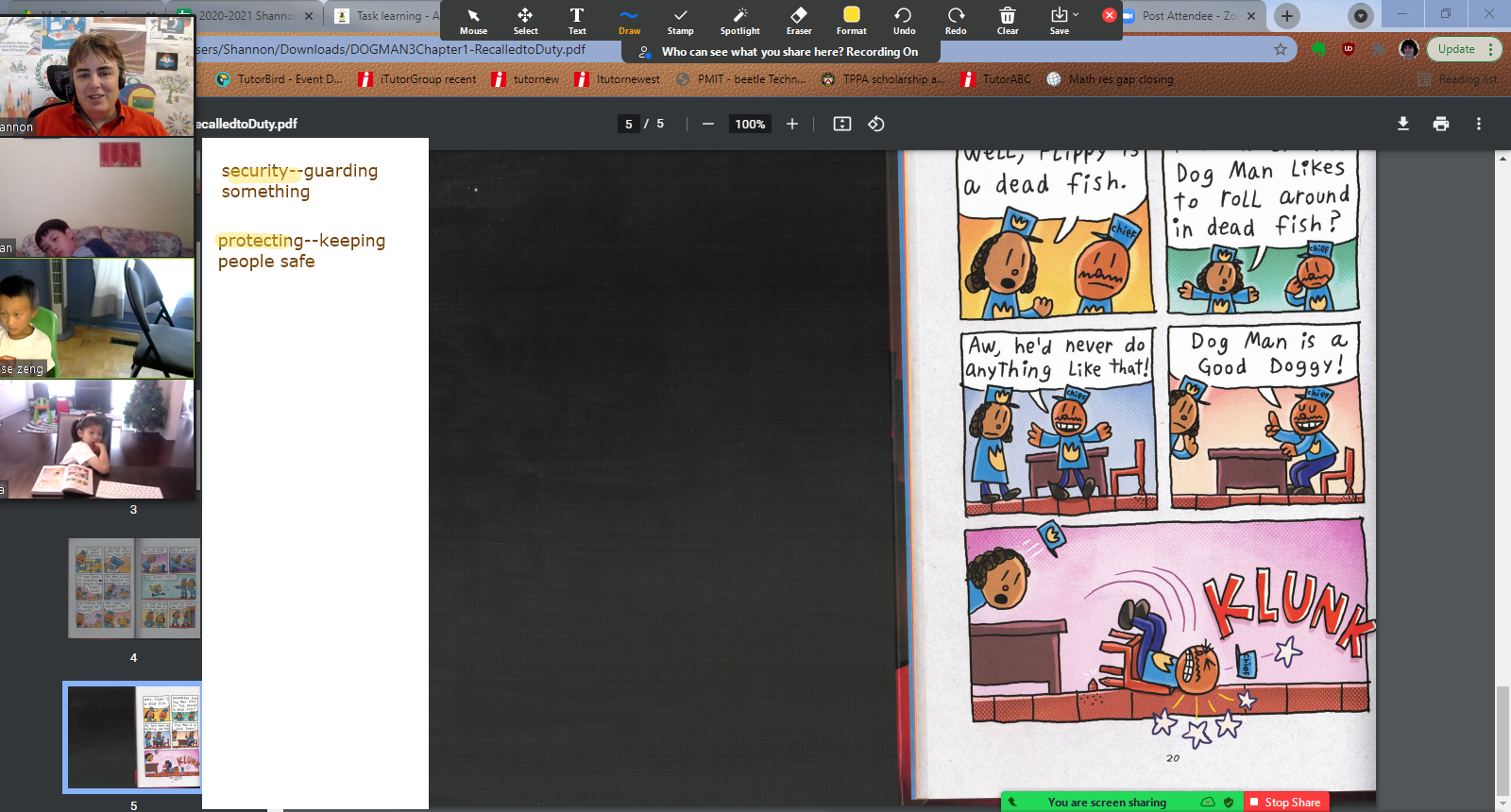Switch to 2020-2021 Shannon tab

(x=247, y=16)
